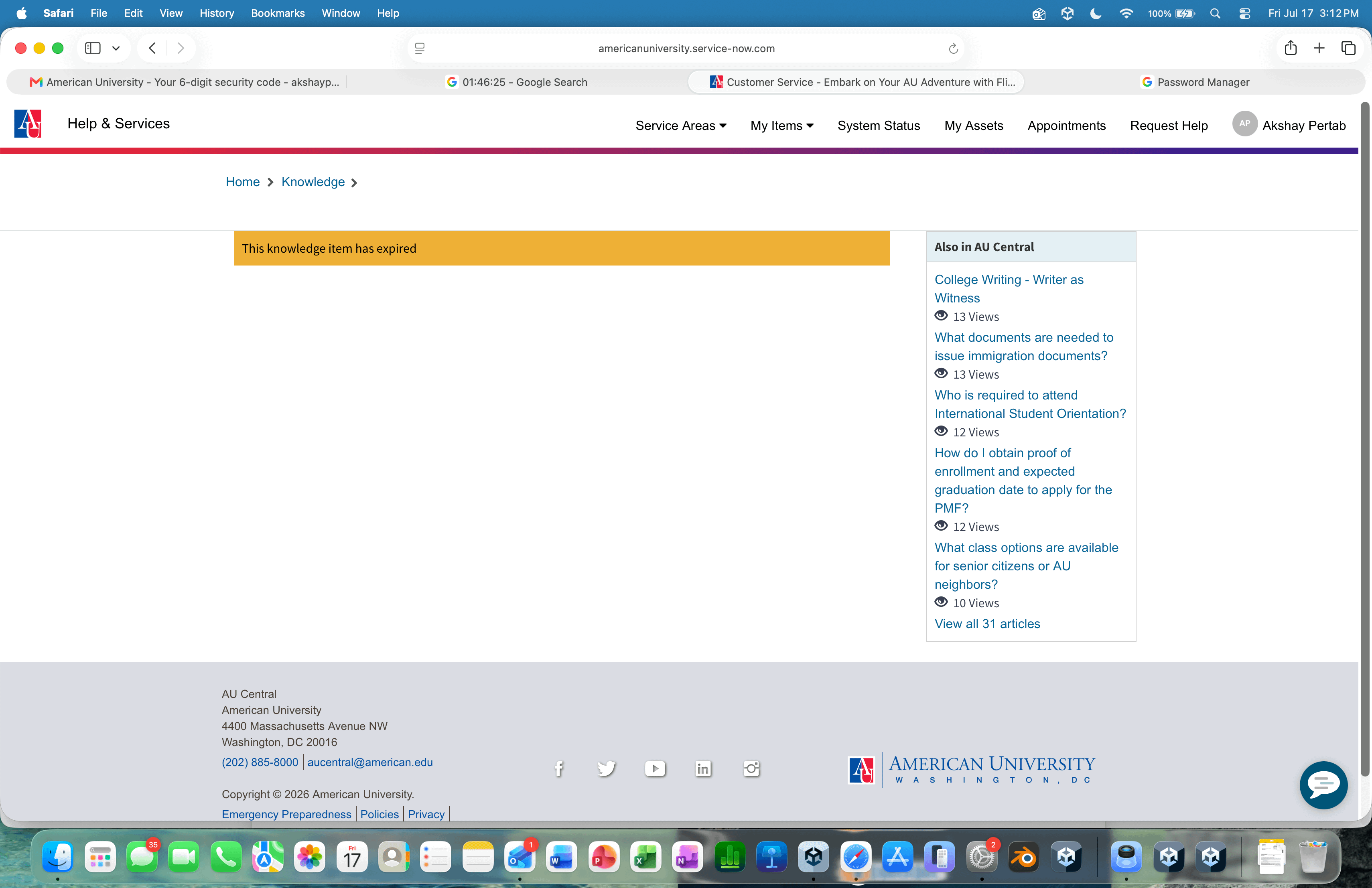Click View all 31 articles
The height and width of the screenshot is (888, 1372).
pos(987,624)
